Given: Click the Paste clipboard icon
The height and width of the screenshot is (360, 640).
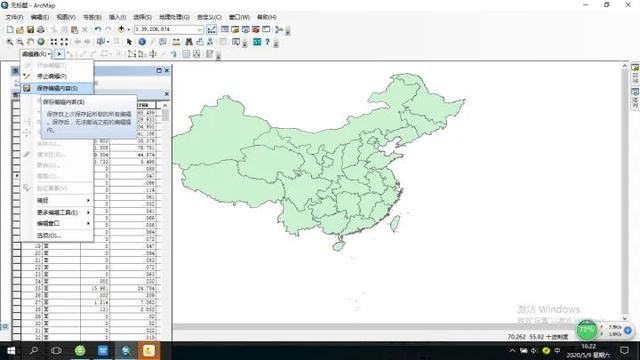Looking at the screenshot, I should (74, 29).
